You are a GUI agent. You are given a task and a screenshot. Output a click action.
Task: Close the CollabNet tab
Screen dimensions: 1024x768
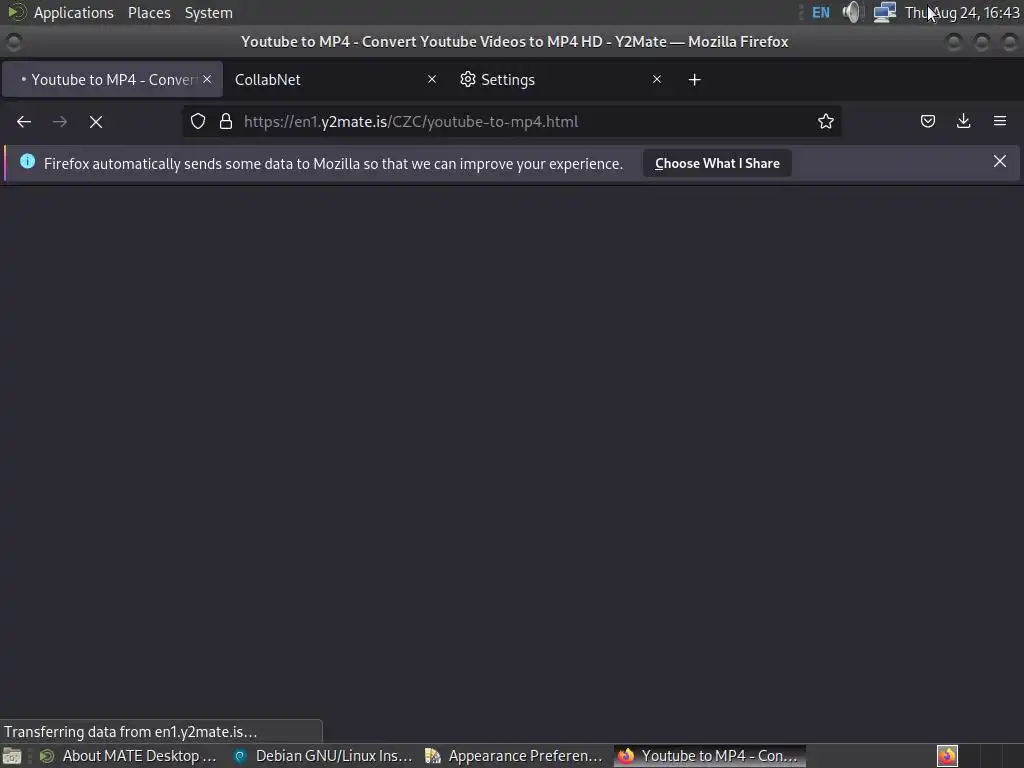tap(432, 79)
